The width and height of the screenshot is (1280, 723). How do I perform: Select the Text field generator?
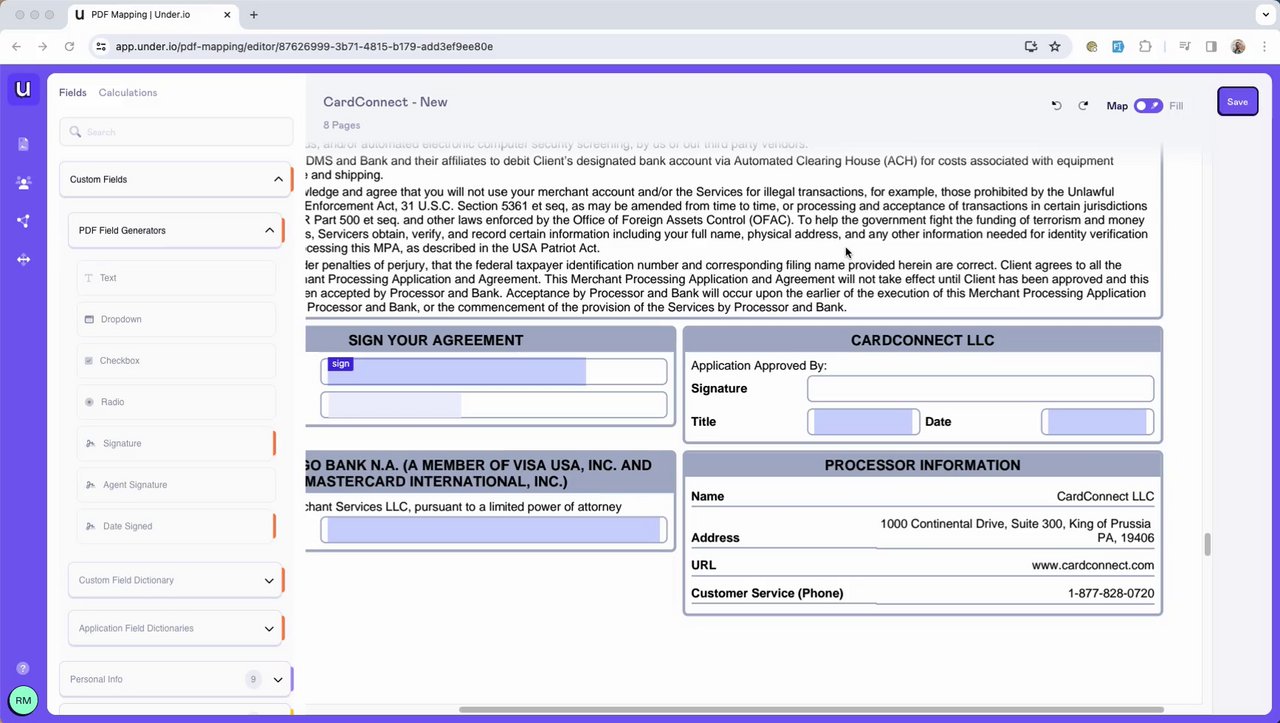point(176,278)
